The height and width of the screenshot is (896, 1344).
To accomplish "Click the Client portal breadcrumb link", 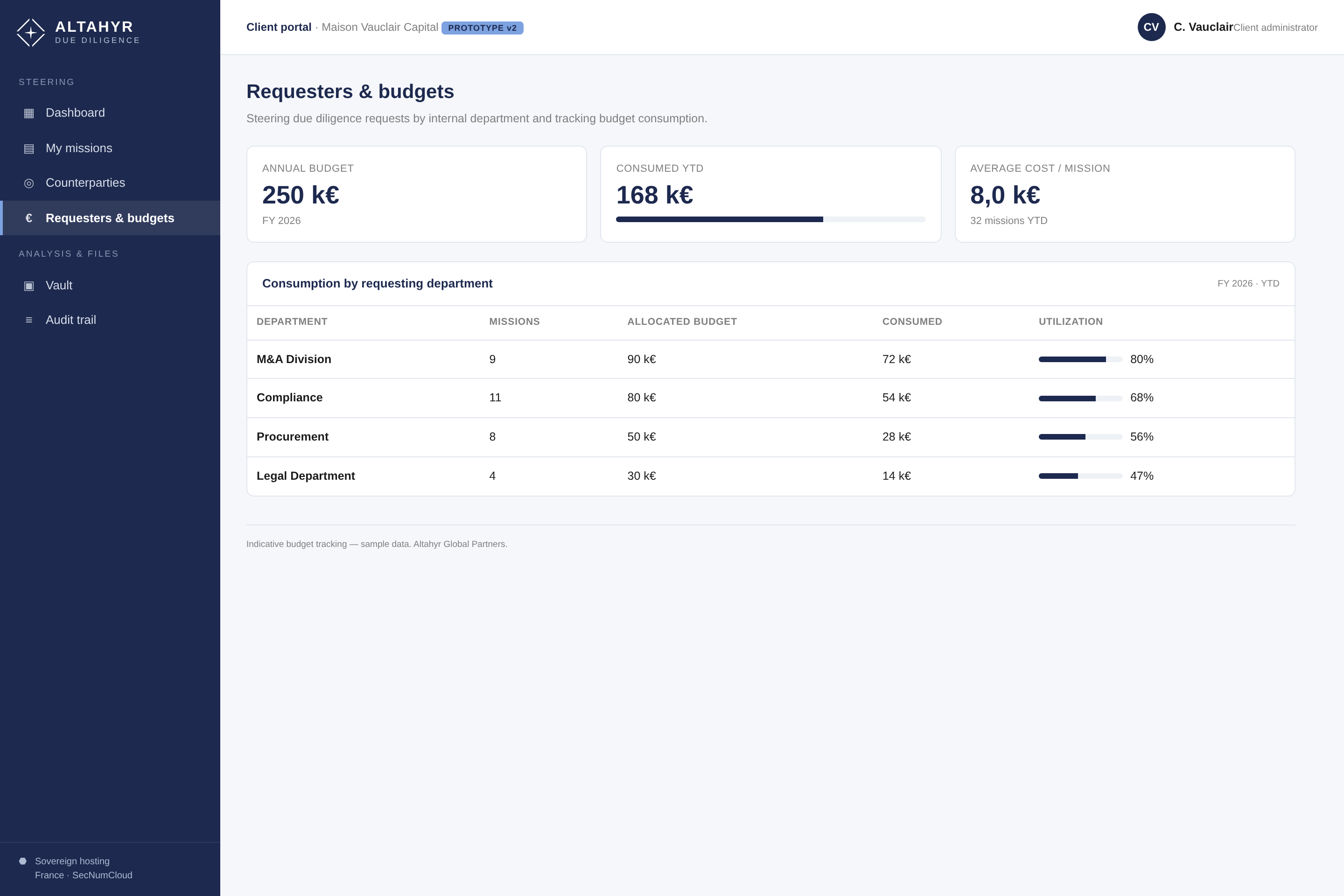I will pyautogui.click(x=279, y=27).
